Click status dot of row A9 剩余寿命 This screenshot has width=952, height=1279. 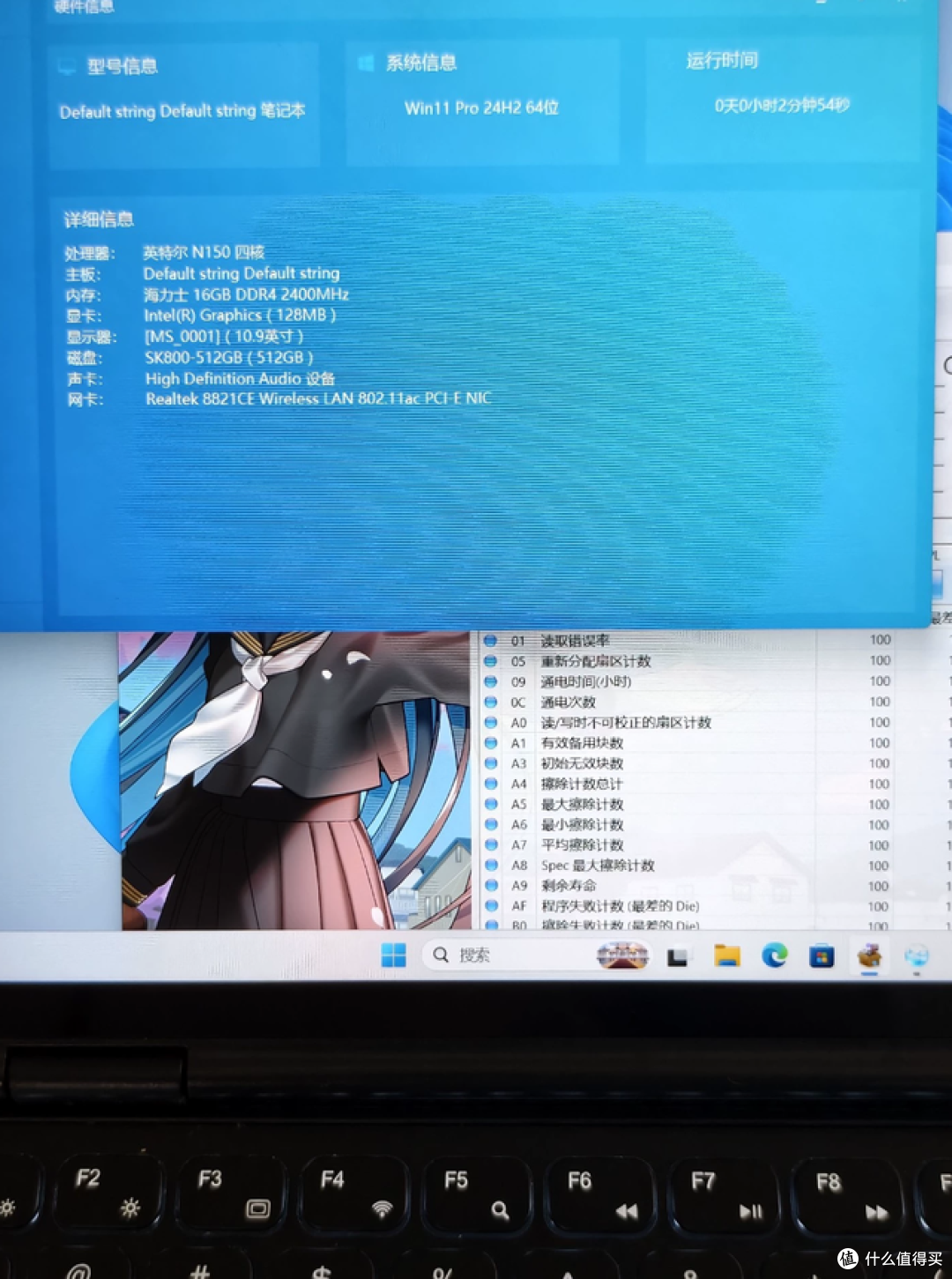click(x=491, y=885)
